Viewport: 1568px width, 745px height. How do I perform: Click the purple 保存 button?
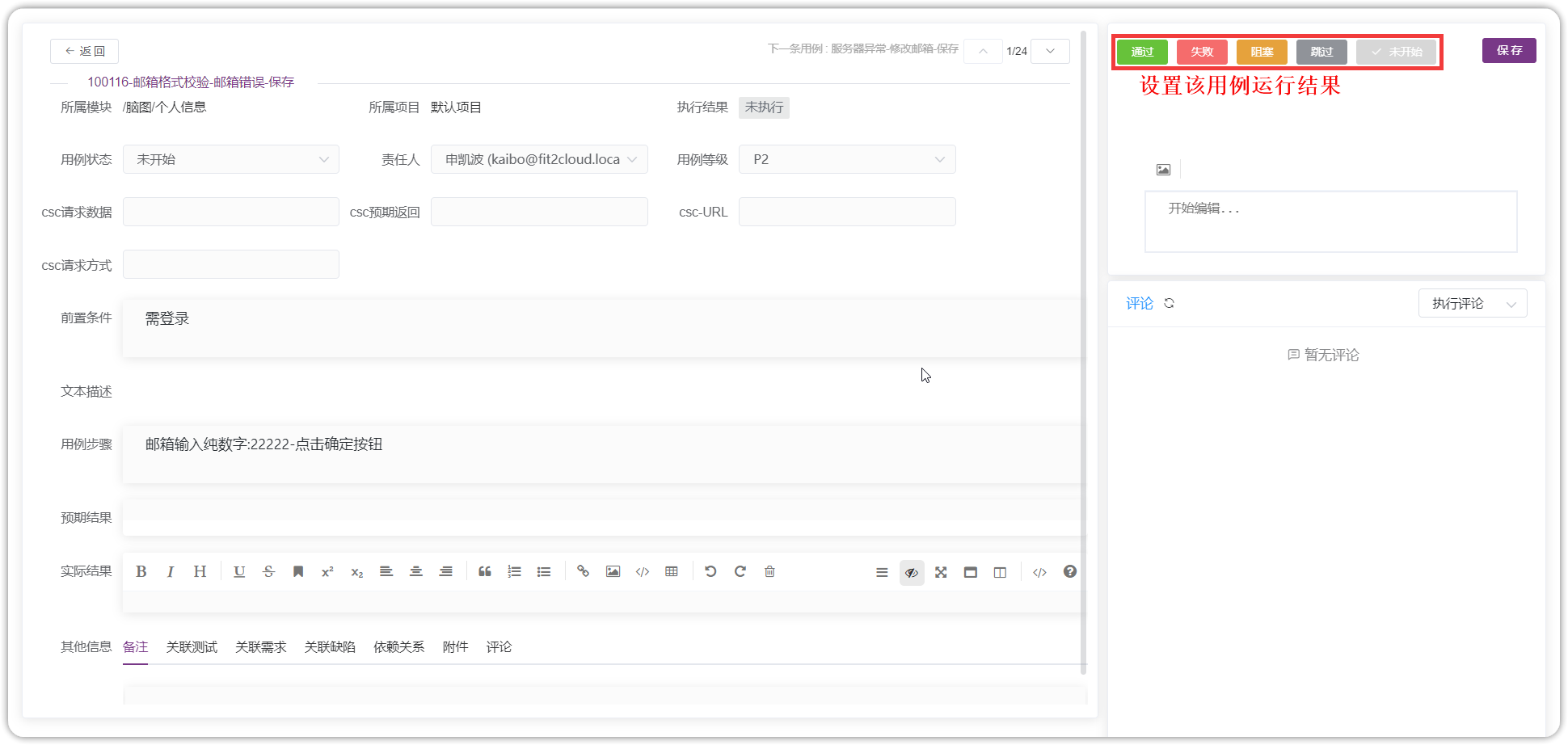click(x=1509, y=50)
